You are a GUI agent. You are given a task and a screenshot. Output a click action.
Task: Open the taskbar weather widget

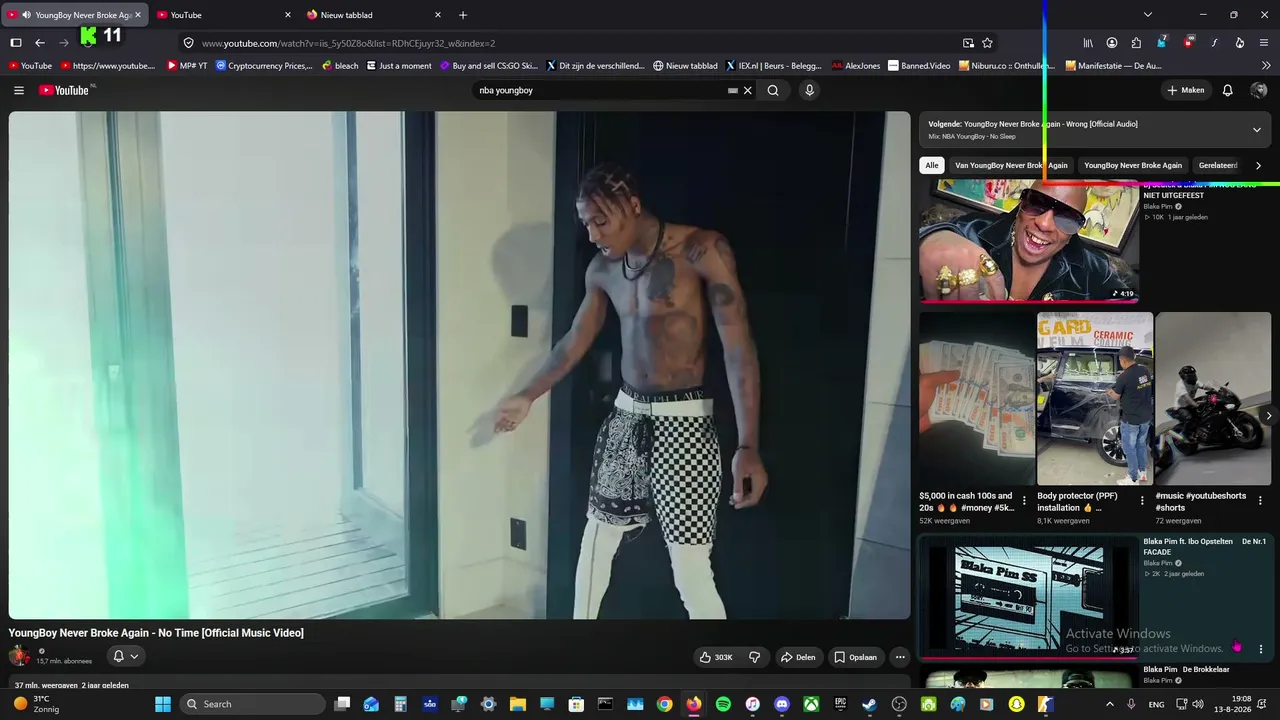coord(36,704)
